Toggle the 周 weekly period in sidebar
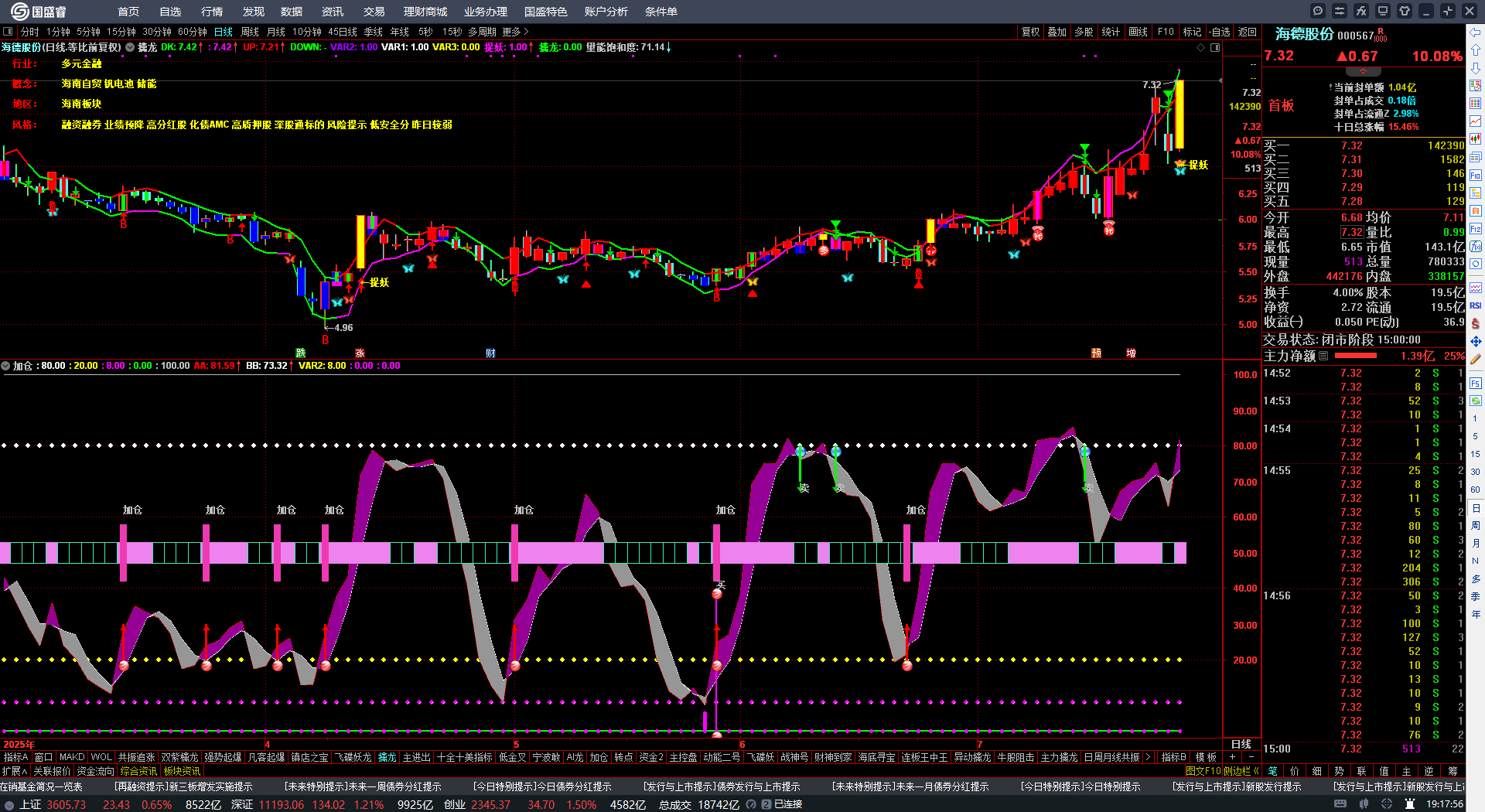The width and height of the screenshot is (1485, 812). pos(1476,526)
